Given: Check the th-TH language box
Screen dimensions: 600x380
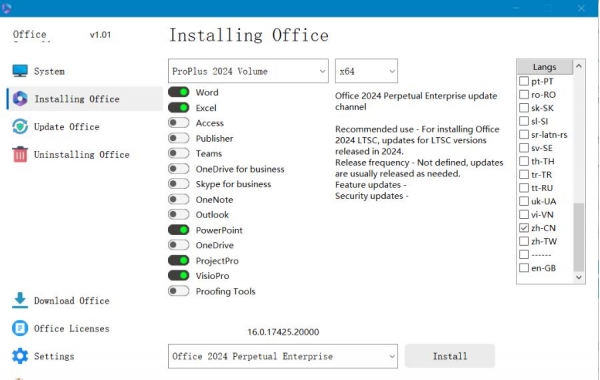Looking at the screenshot, I should [x=524, y=161].
